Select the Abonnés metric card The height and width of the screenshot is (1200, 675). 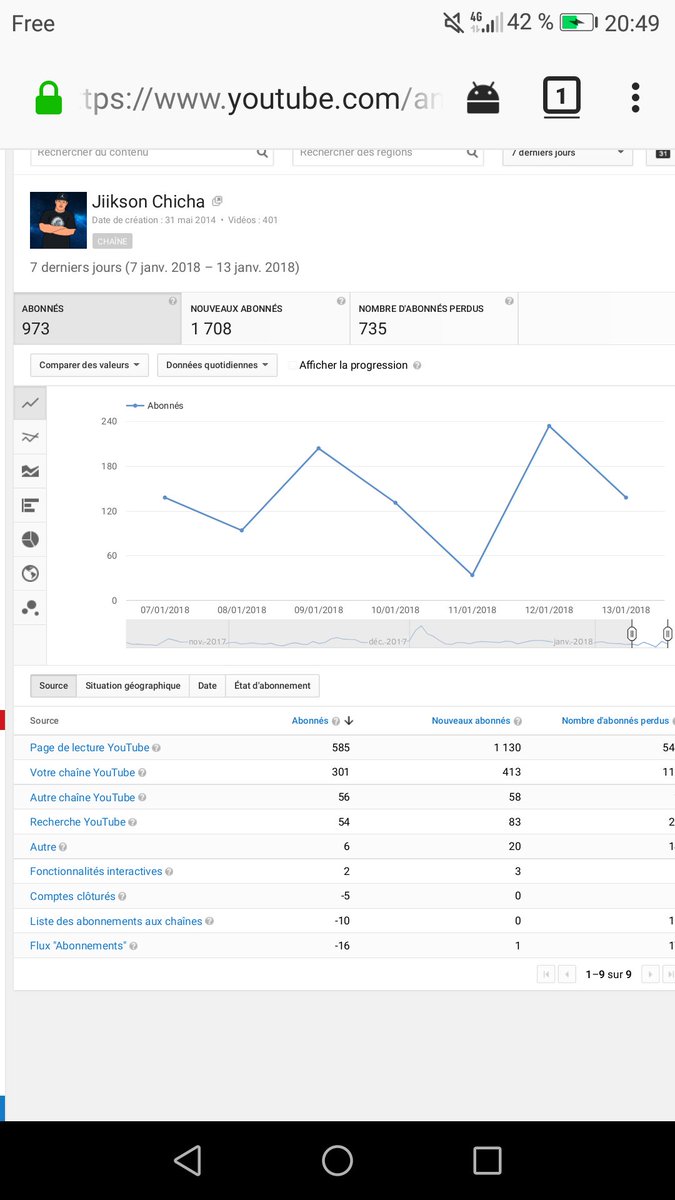tap(98, 319)
